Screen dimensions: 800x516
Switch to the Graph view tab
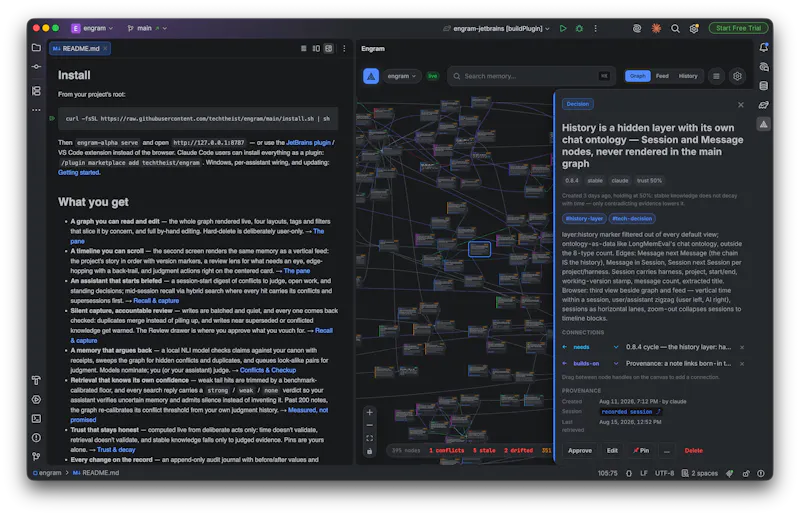point(637,76)
